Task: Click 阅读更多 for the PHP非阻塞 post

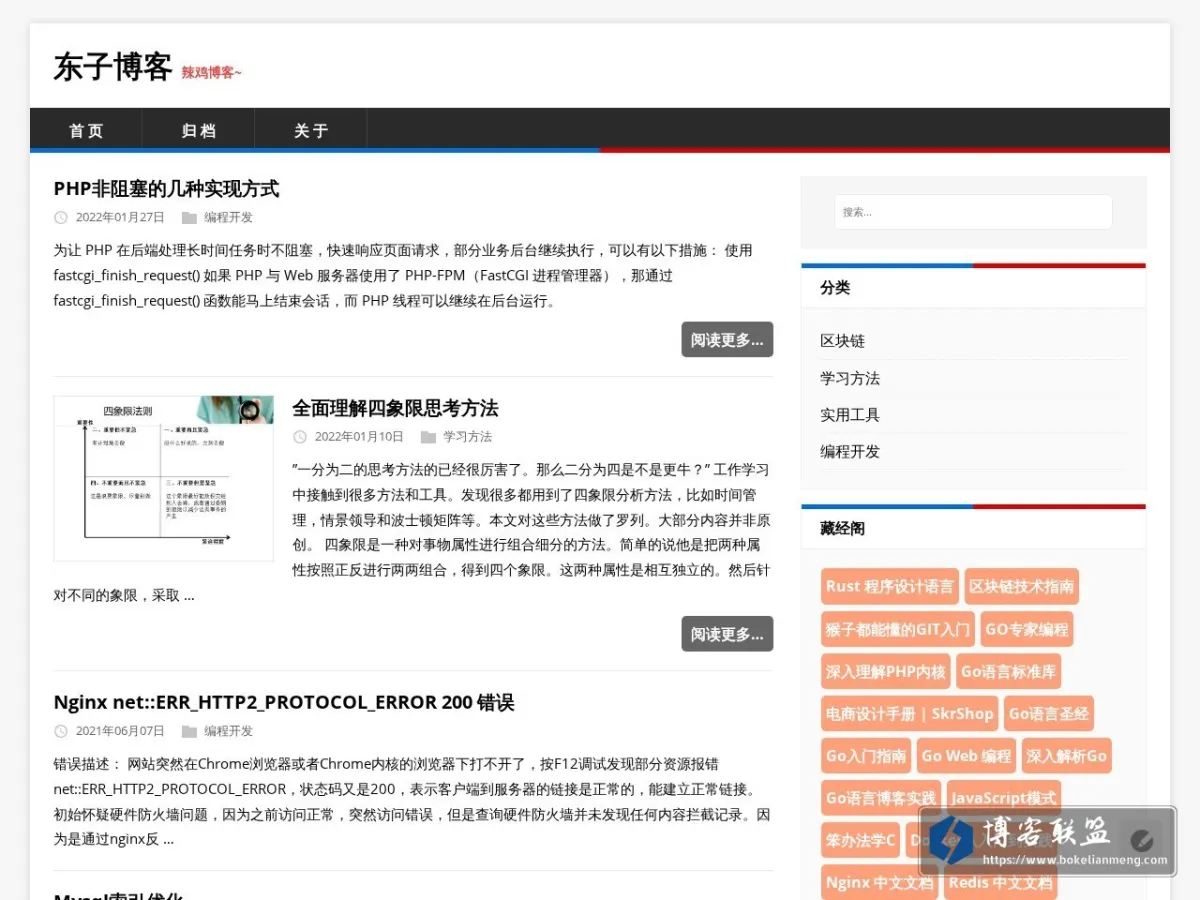Action: click(727, 340)
